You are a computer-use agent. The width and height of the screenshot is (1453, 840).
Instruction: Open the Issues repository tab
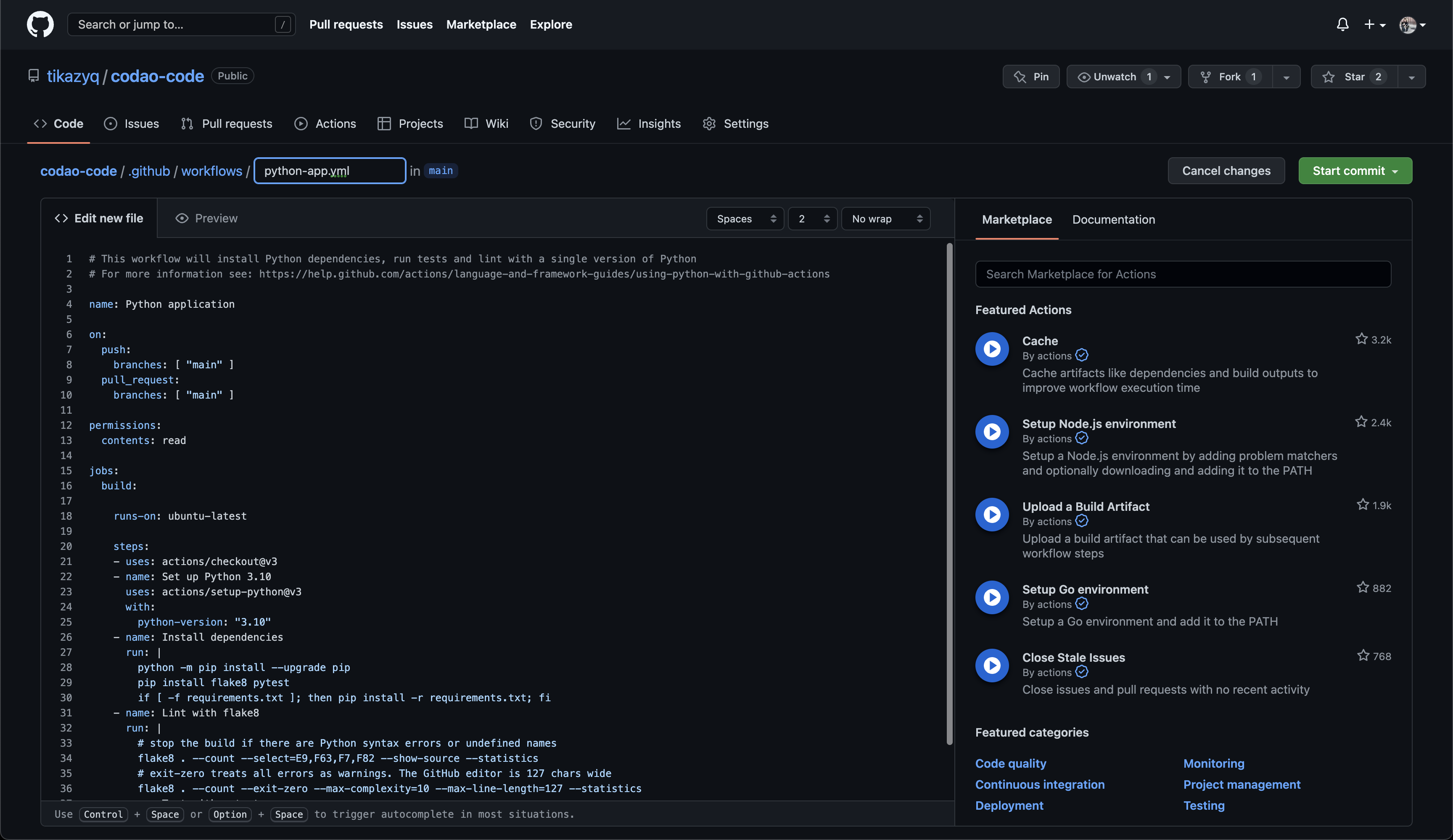[x=132, y=123]
